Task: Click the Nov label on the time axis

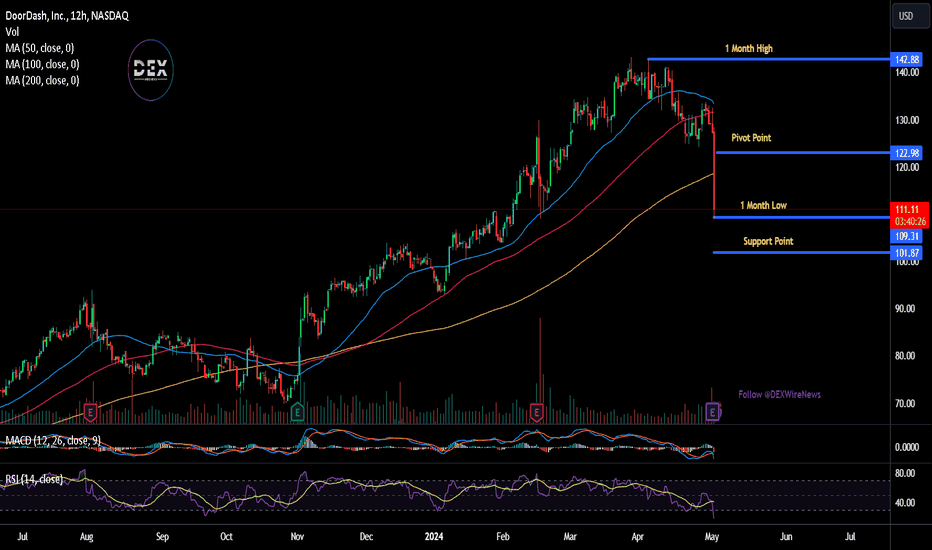Action: tap(297, 537)
